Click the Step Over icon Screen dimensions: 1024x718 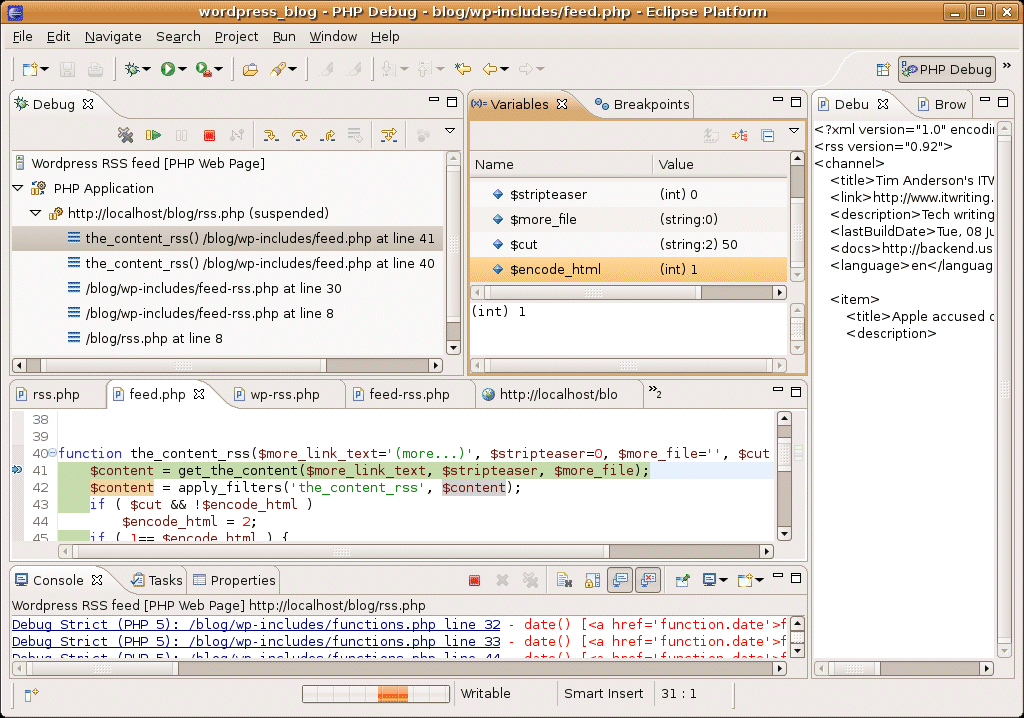pos(299,135)
